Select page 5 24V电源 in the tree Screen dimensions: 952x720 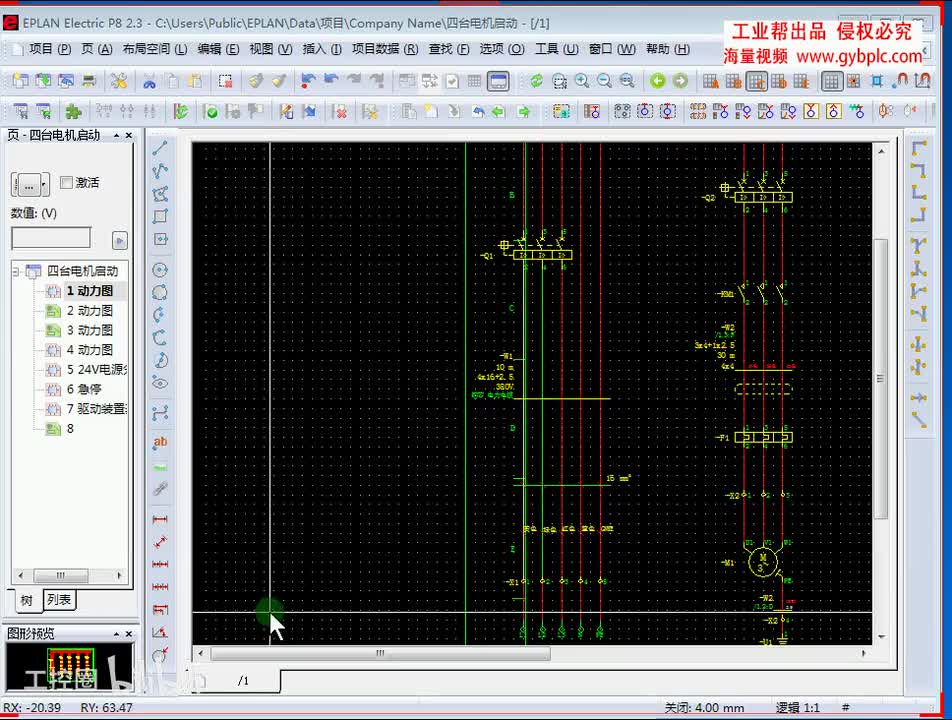click(96, 369)
